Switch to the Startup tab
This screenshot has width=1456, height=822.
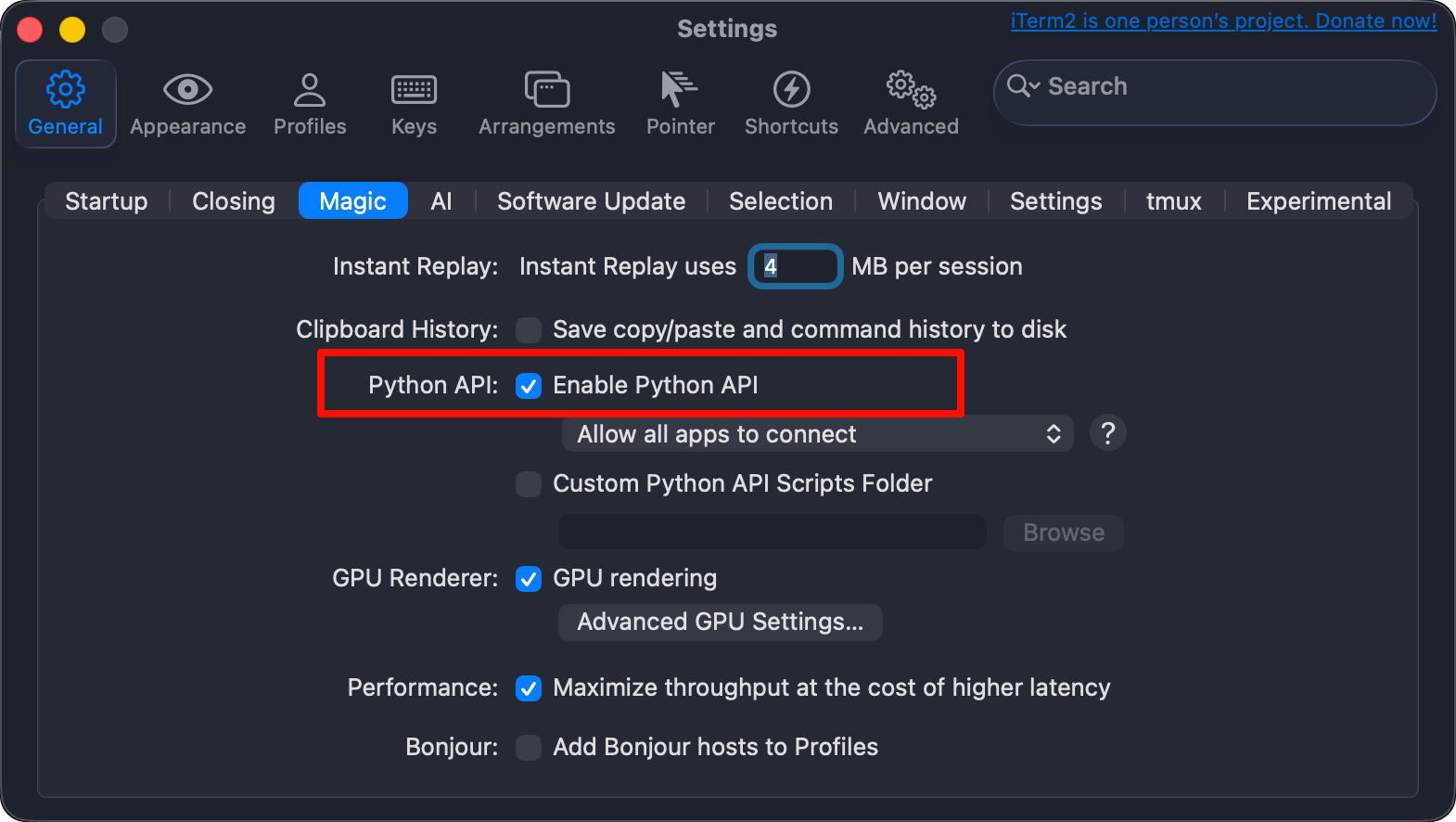click(x=107, y=201)
